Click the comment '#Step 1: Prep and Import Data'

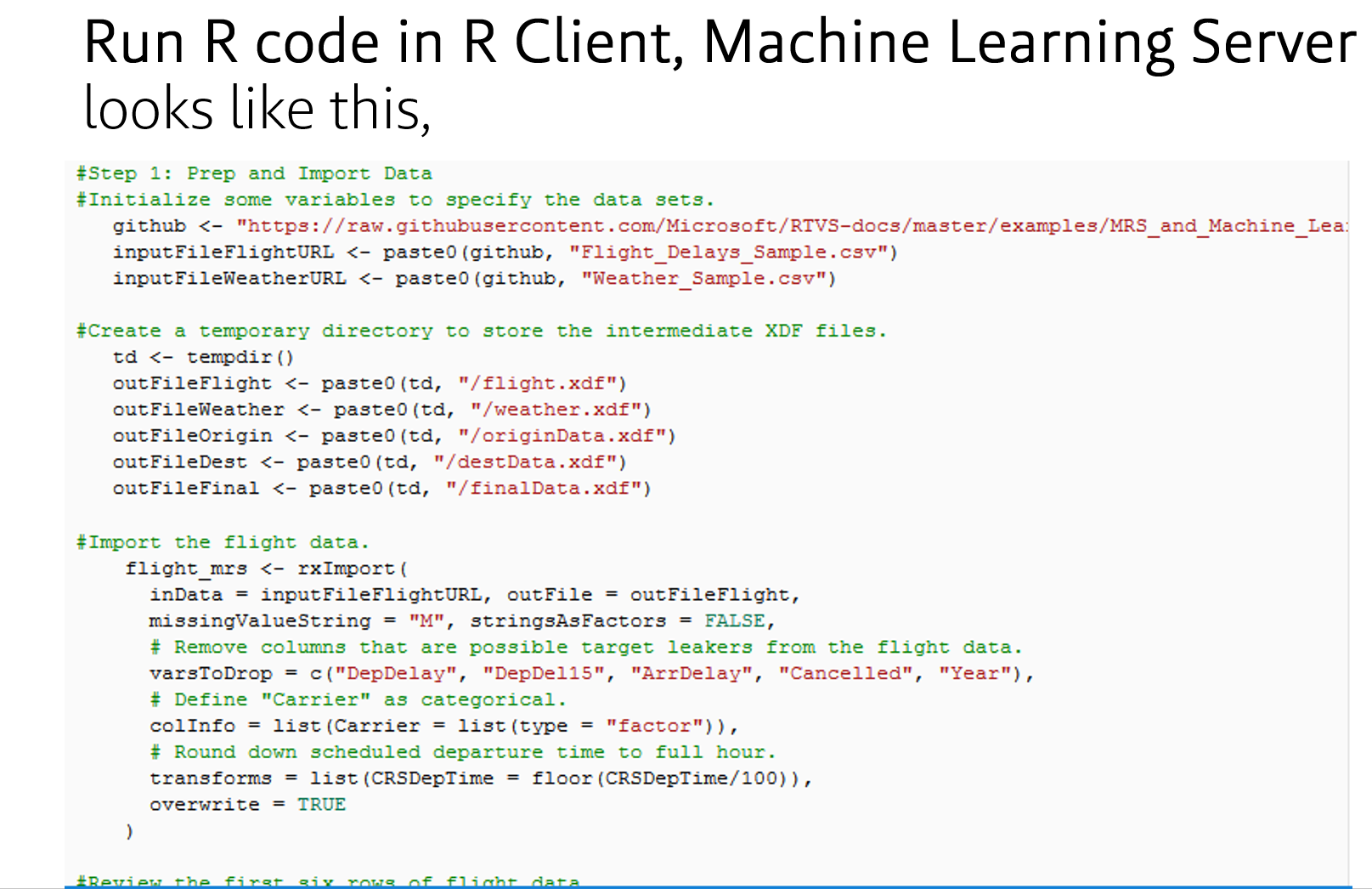tap(254, 173)
